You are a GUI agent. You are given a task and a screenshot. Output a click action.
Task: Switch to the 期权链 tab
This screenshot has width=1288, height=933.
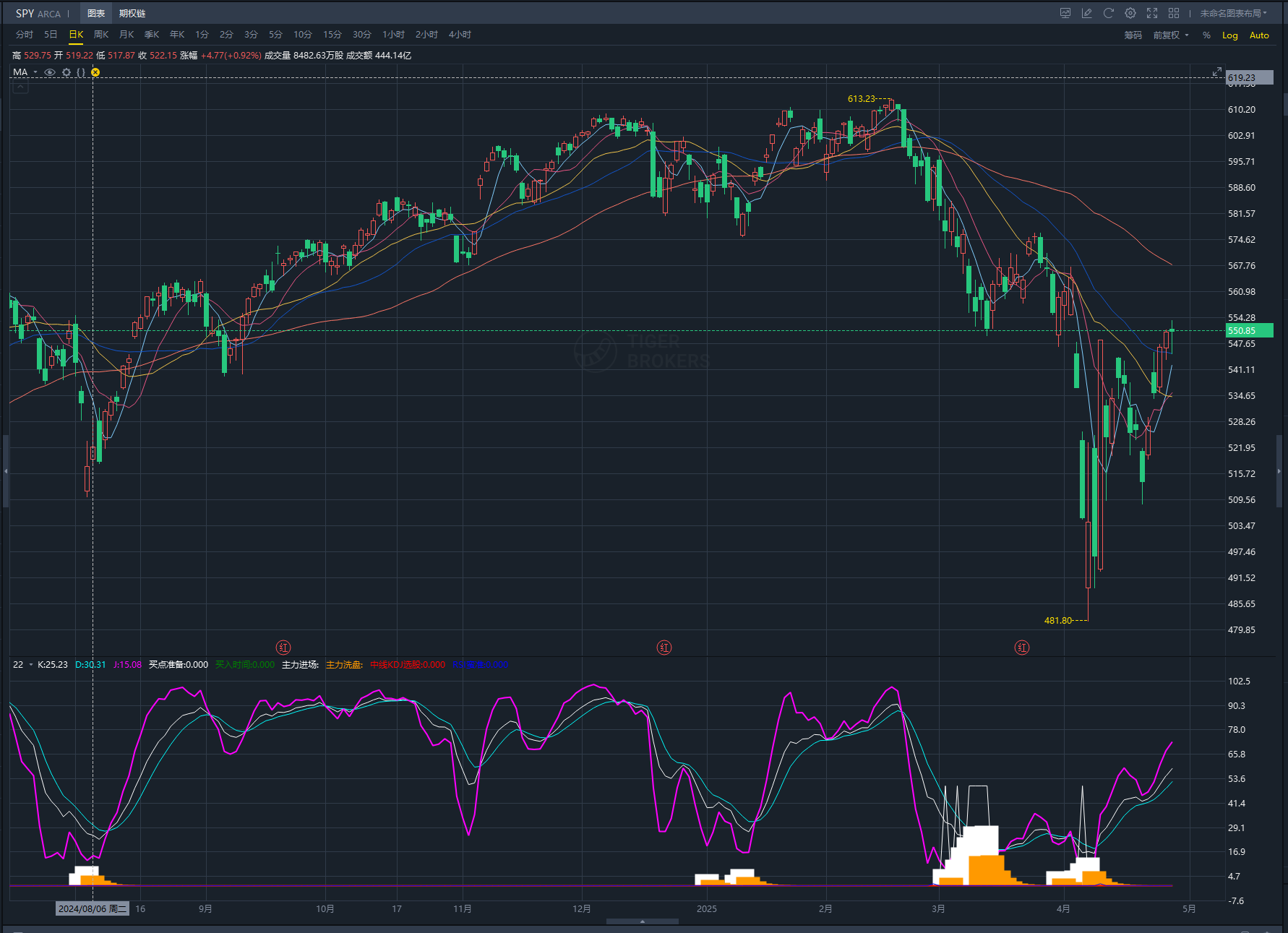tap(132, 13)
